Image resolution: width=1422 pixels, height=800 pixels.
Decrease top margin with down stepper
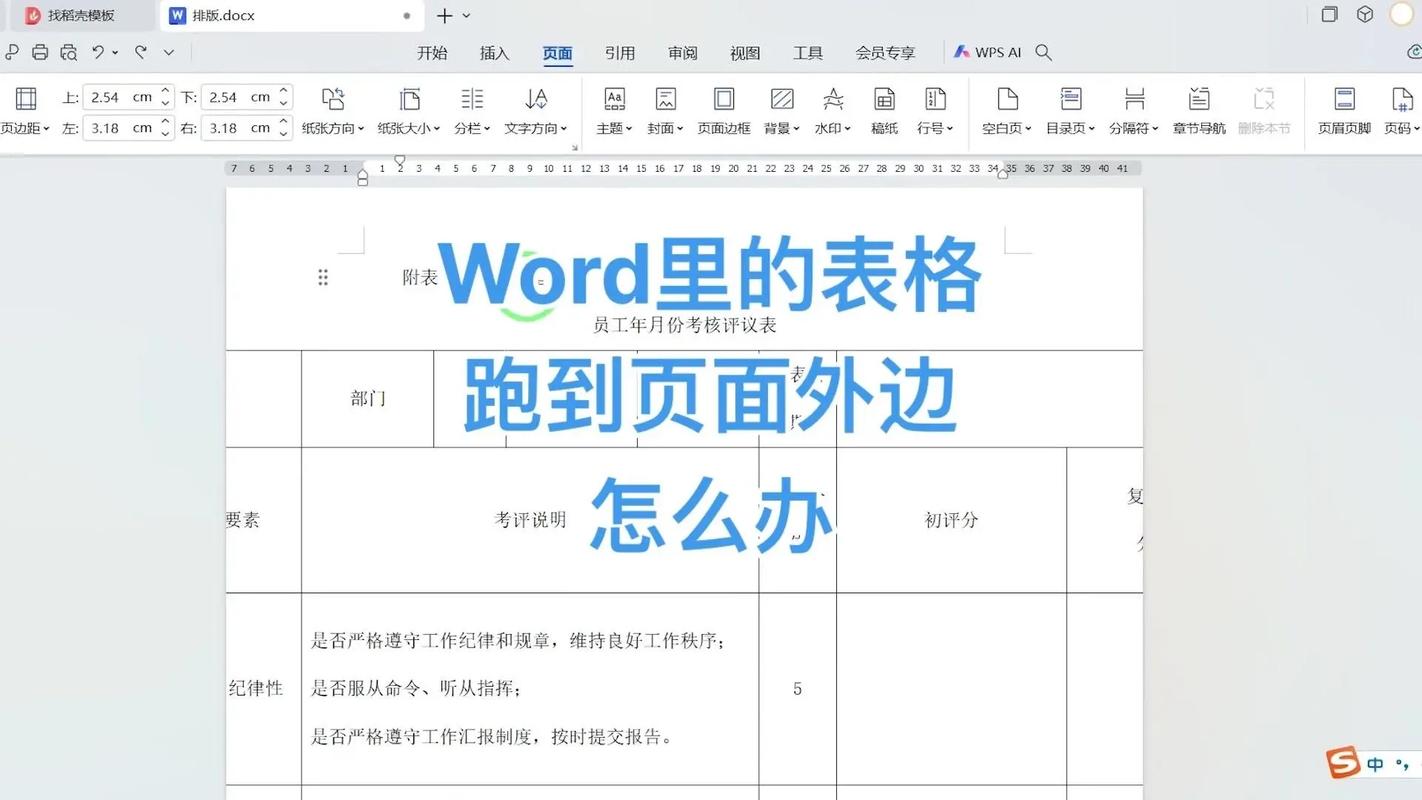click(x=166, y=103)
